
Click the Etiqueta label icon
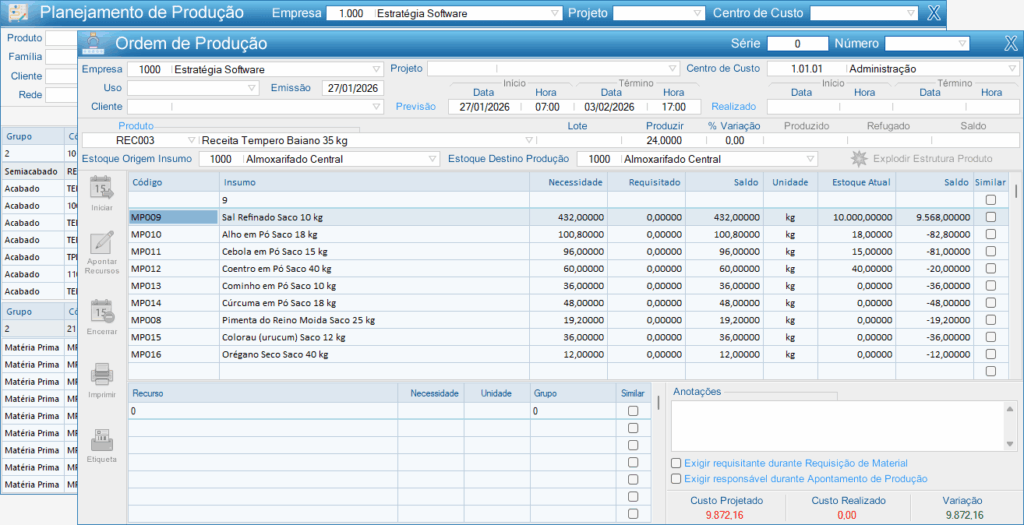pos(102,442)
